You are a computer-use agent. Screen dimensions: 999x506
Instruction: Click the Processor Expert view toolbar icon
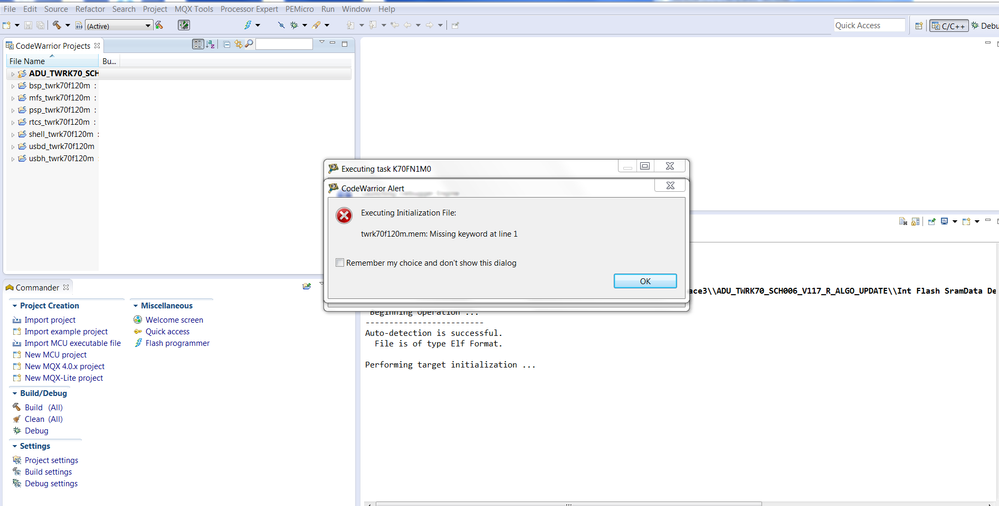click(184, 25)
